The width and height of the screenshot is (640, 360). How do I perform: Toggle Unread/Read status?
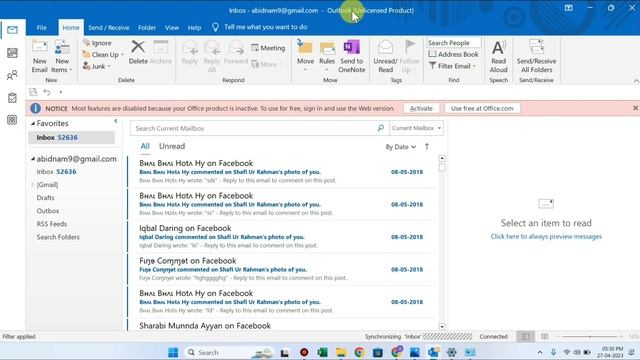pos(385,56)
